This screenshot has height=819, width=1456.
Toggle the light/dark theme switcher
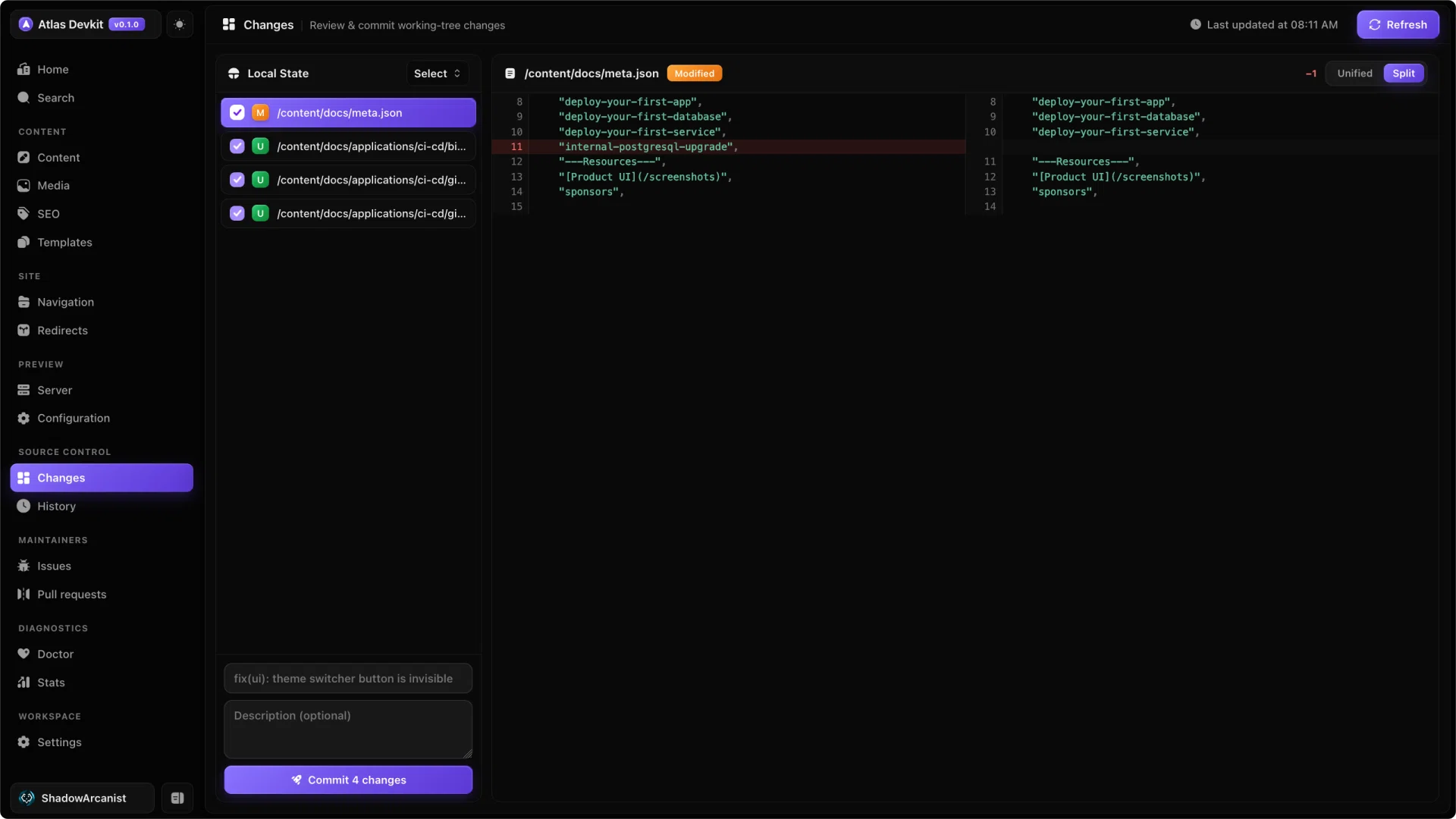179,24
